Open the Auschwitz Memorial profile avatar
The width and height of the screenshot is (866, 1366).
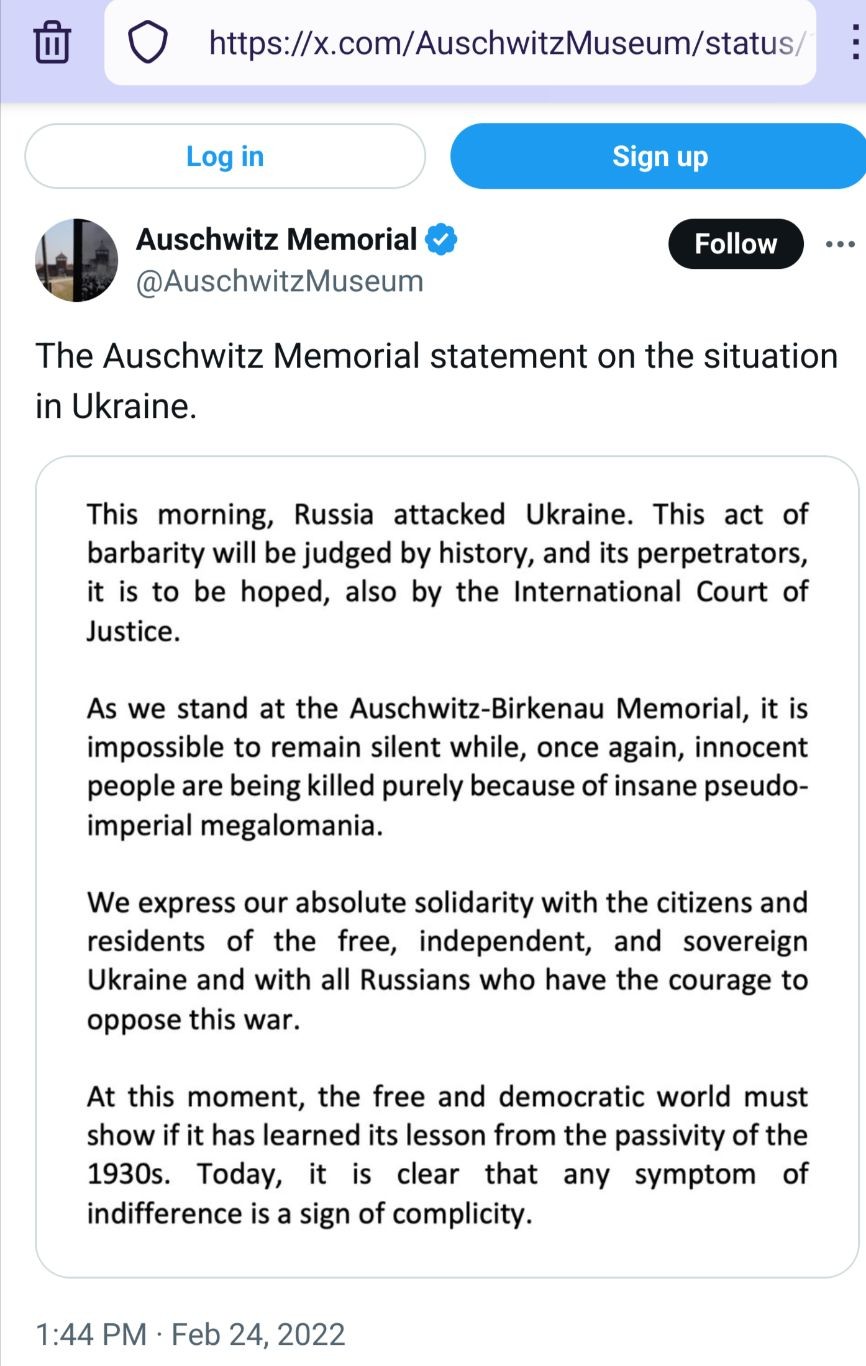click(x=77, y=260)
